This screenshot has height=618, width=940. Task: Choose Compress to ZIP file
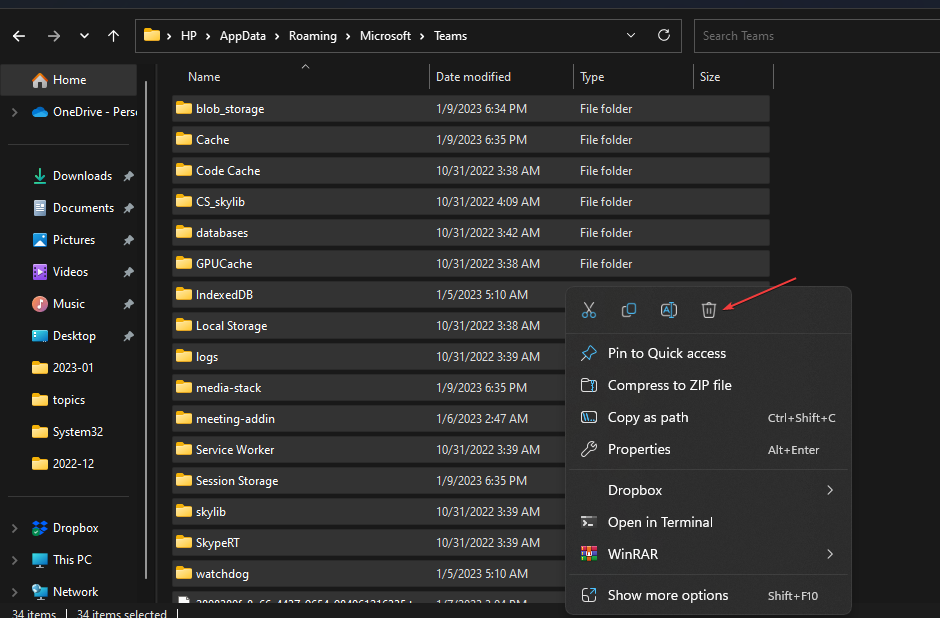click(x=708, y=385)
